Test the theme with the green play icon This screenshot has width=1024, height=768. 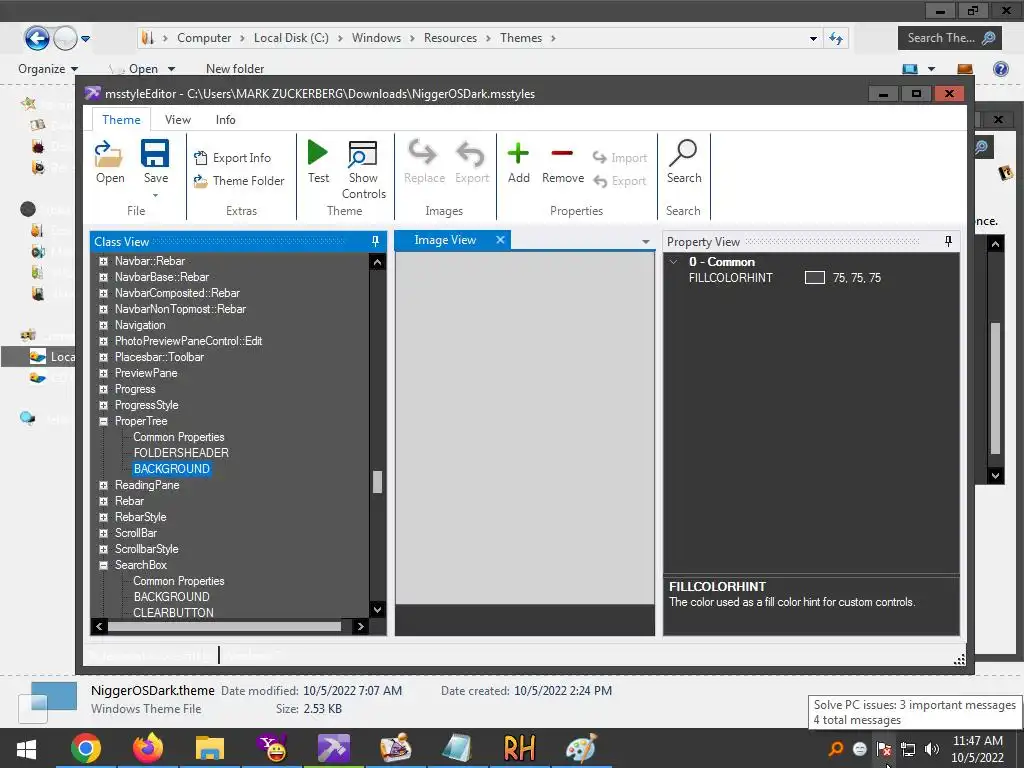click(x=318, y=161)
